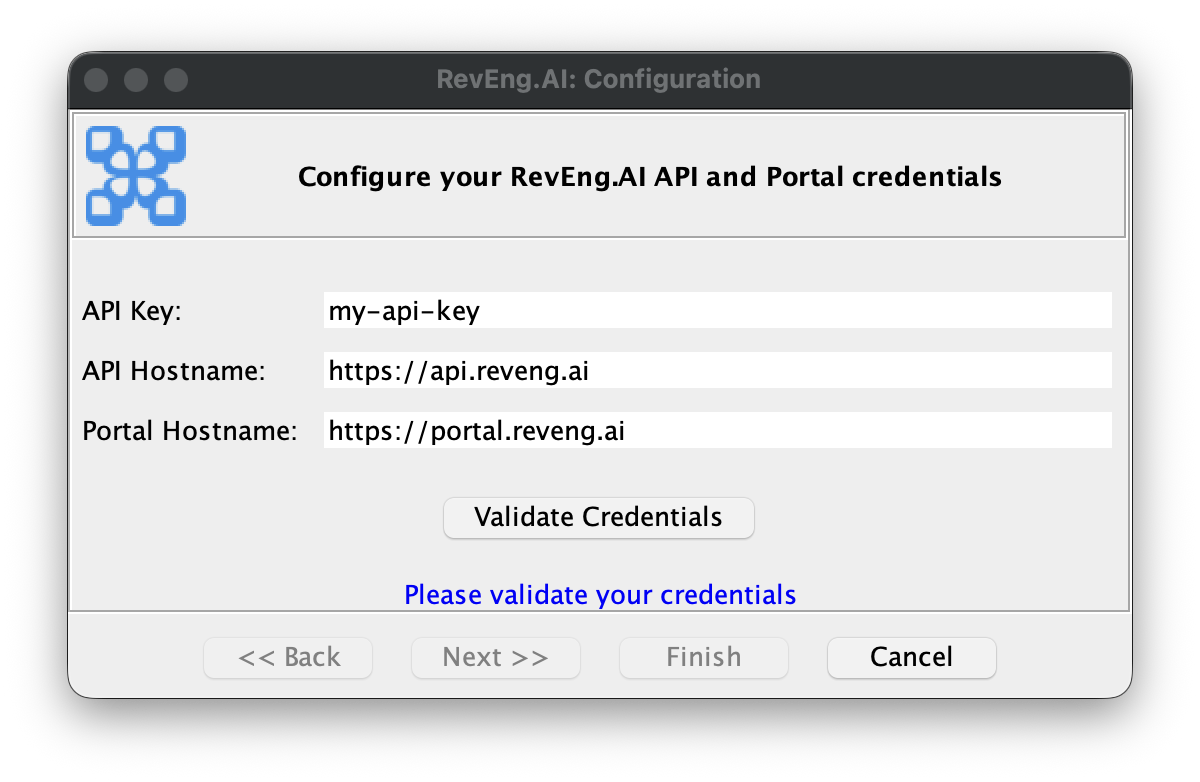
Task: Click the https://portal.reveng.ai URL text
Action: click(x=475, y=431)
